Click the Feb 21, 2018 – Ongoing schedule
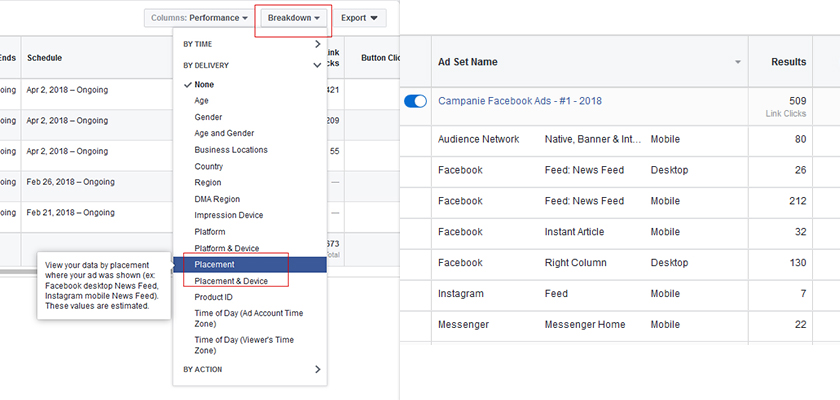 pos(70,213)
